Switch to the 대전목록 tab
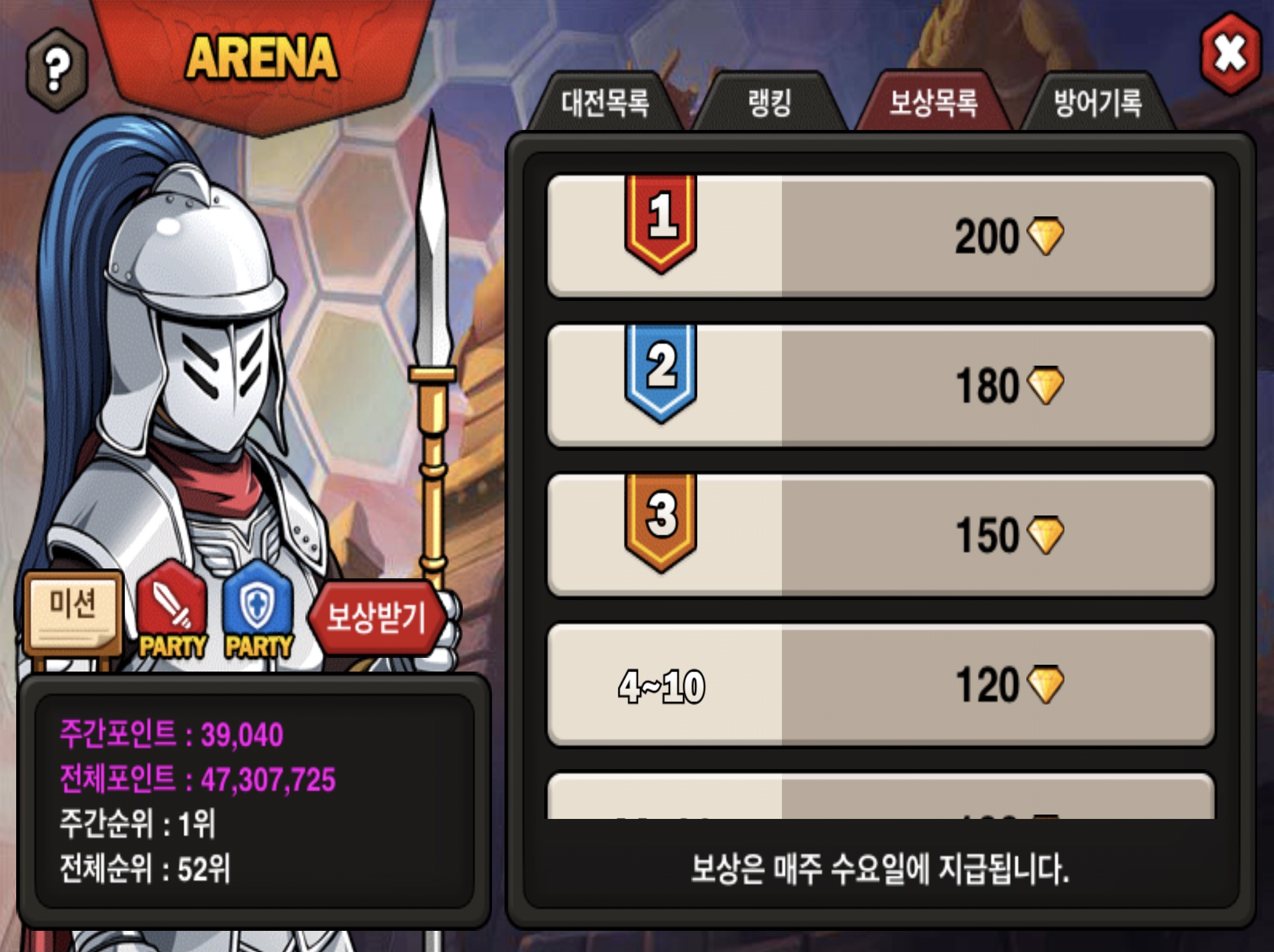The image size is (1274, 952). tap(605, 103)
